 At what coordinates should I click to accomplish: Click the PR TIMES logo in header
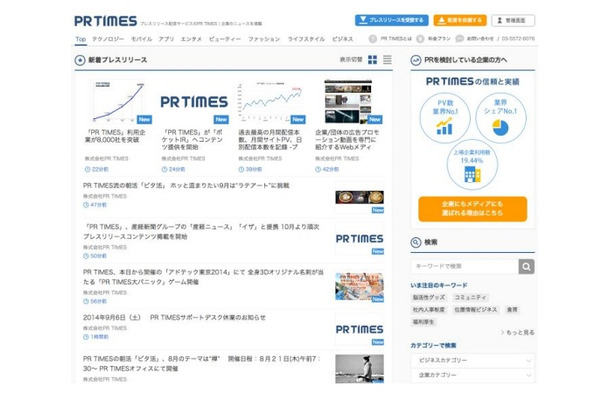[105, 21]
